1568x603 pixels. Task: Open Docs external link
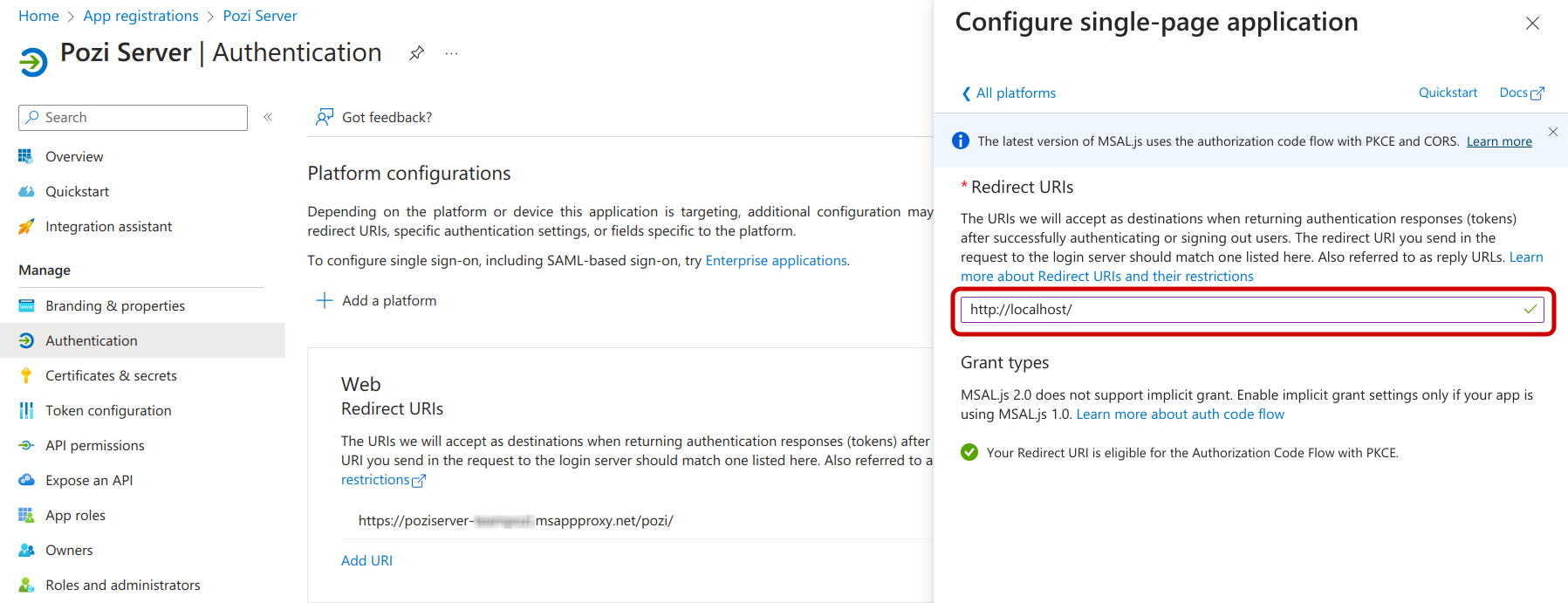[x=1521, y=93]
